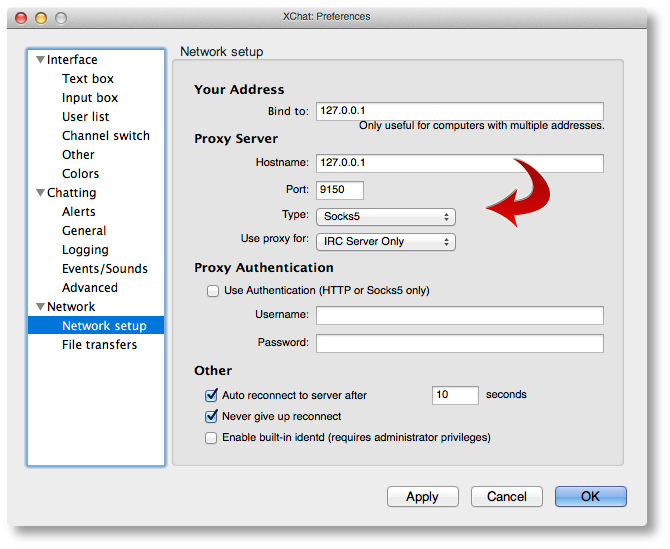Image resolution: width=670 pixels, height=549 pixels.
Task: Collapse the Chatting tree section
Action: [x=40, y=193]
